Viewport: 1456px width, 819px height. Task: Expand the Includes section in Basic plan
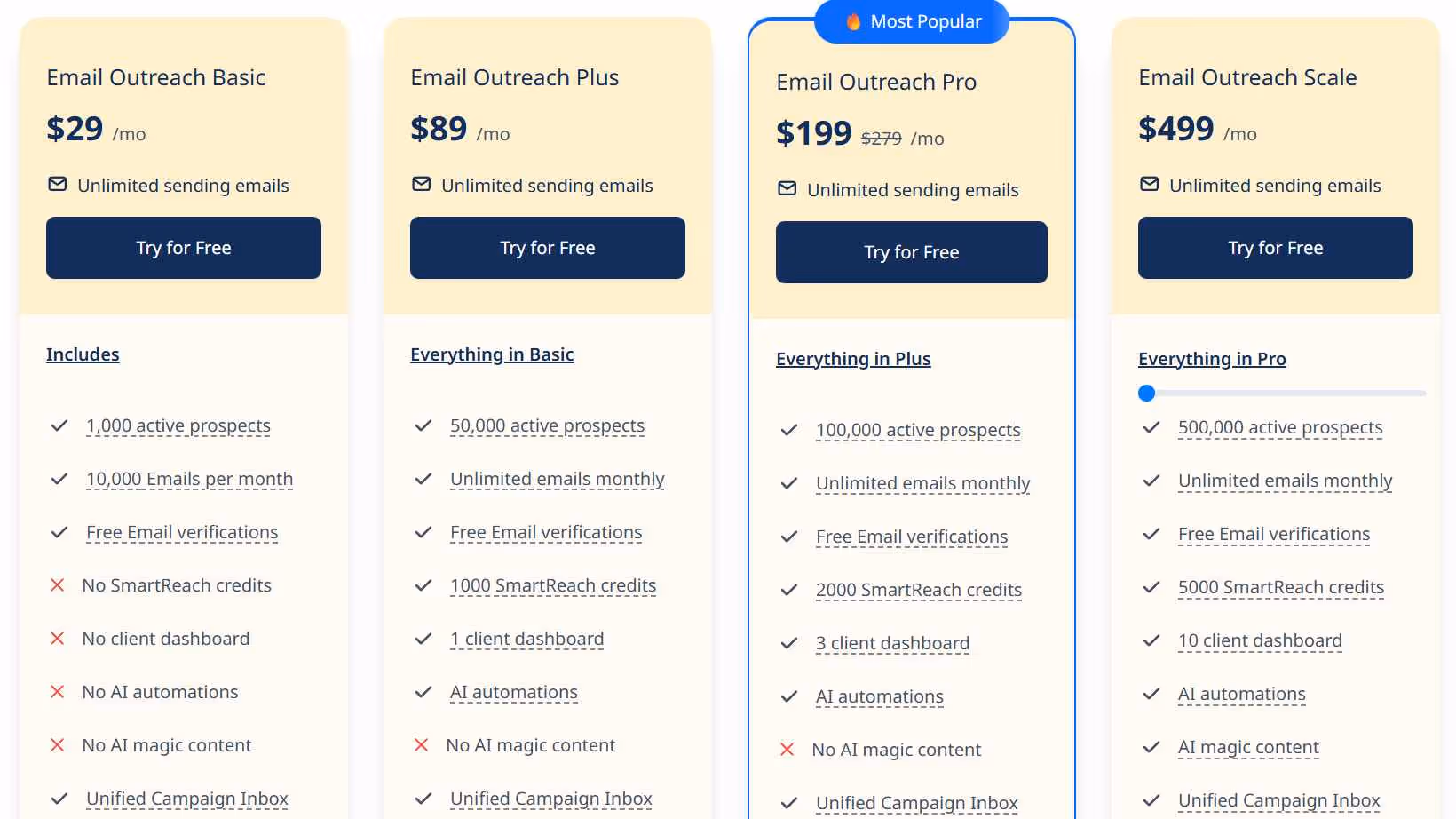pyautogui.click(x=83, y=354)
